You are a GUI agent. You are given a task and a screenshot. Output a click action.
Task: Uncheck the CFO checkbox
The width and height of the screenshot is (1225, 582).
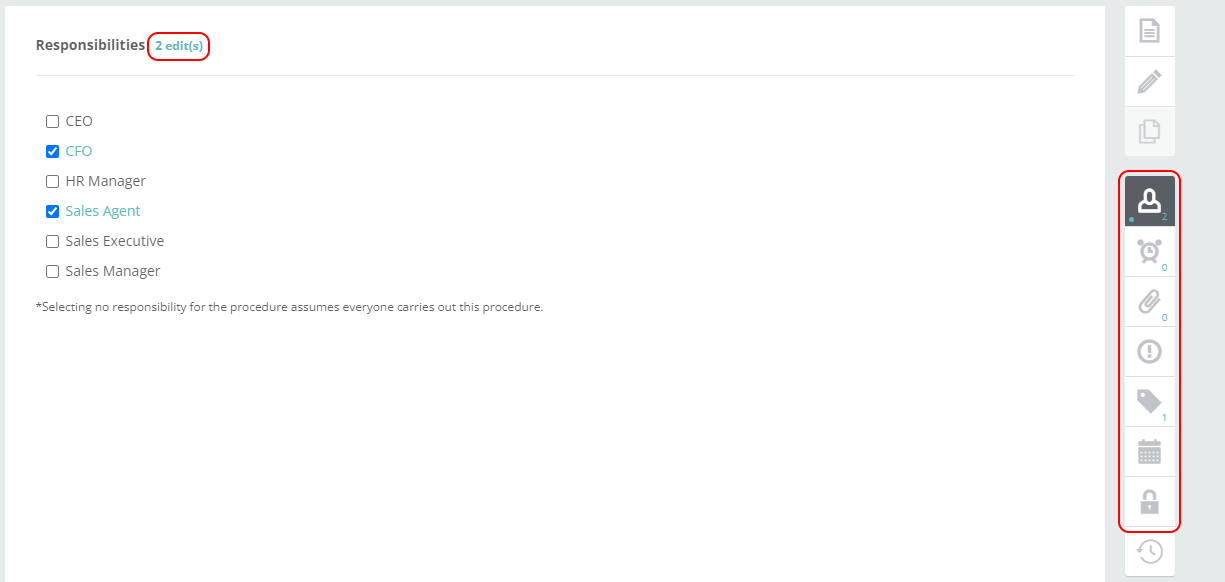[x=53, y=152]
